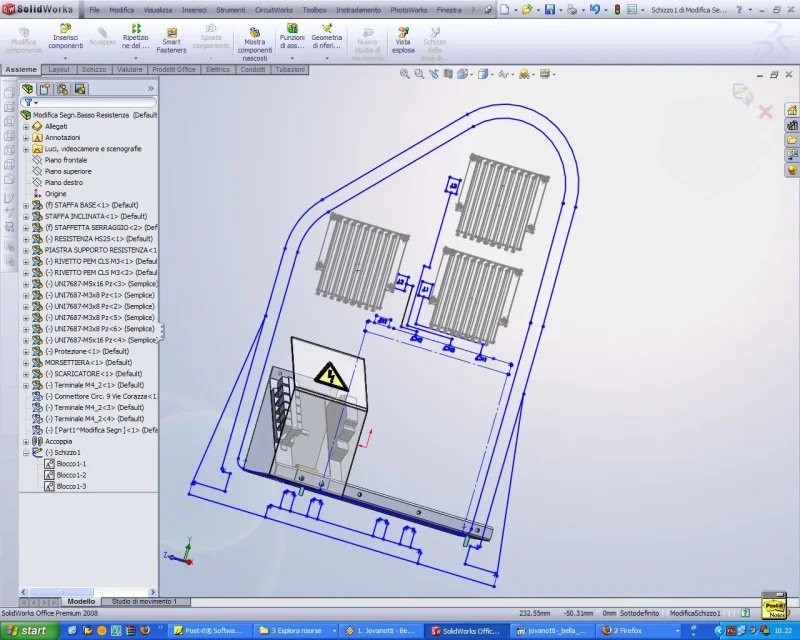Switch to the Valutare tab
Image resolution: width=800 pixels, height=640 pixels.
coord(130,69)
